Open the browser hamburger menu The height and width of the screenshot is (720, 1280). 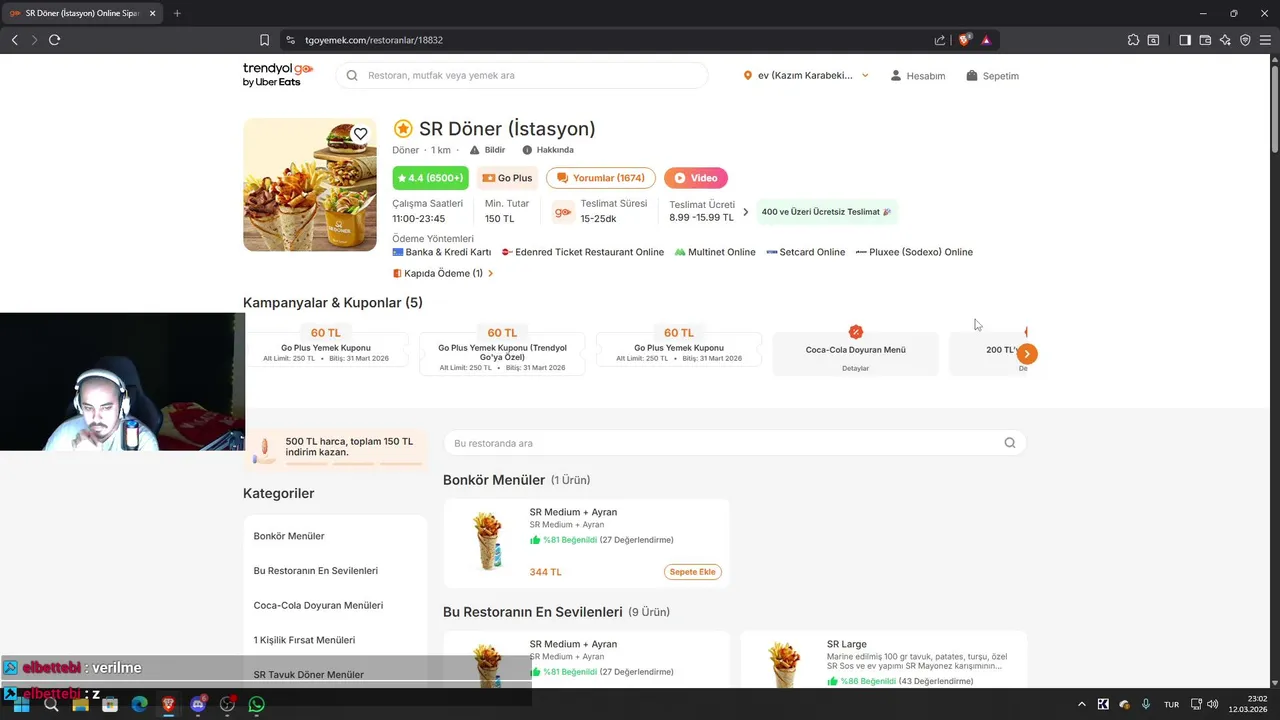point(1265,40)
